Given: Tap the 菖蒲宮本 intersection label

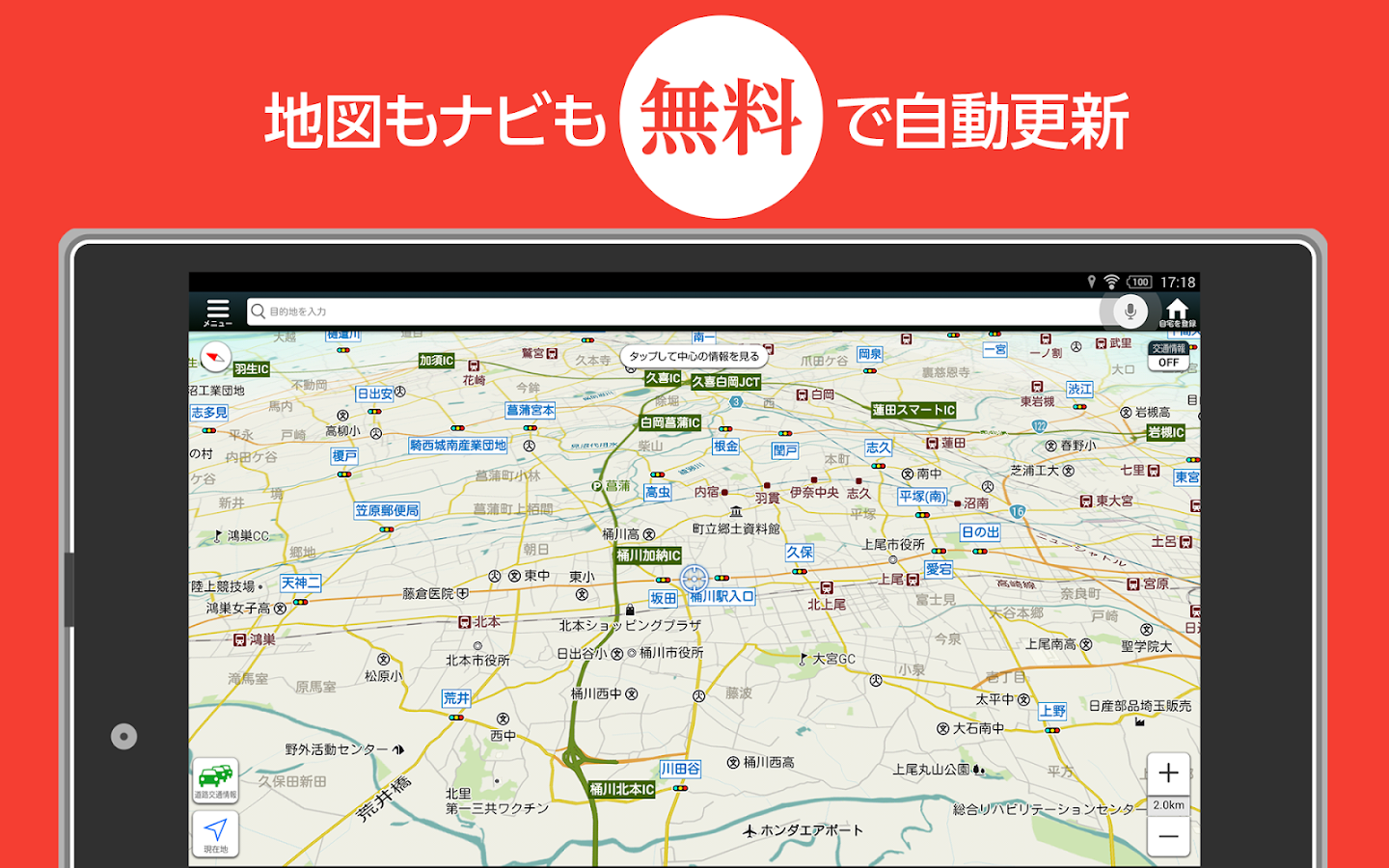Looking at the screenshot, I should [531, 410].
